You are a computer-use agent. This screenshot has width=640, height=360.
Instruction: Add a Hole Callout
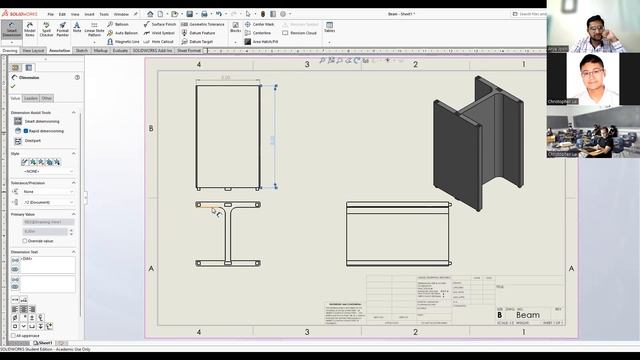(x=159, y=42)
